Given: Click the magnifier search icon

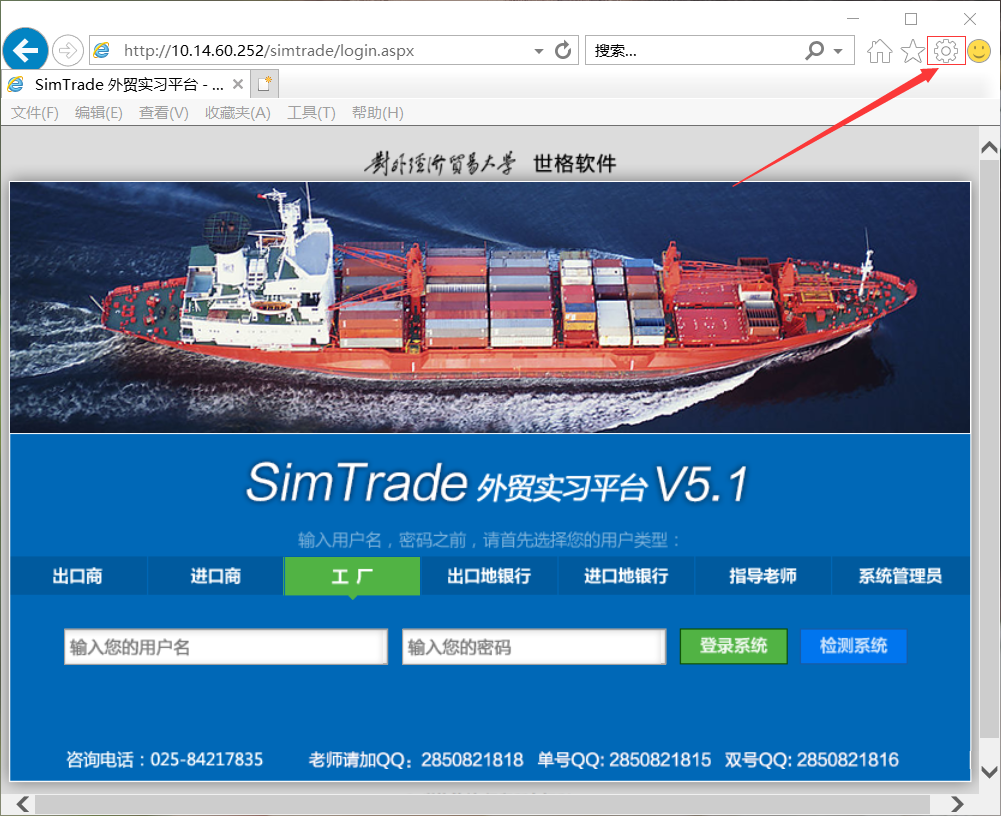Looking at the screenshot, I should coord(815,50).
